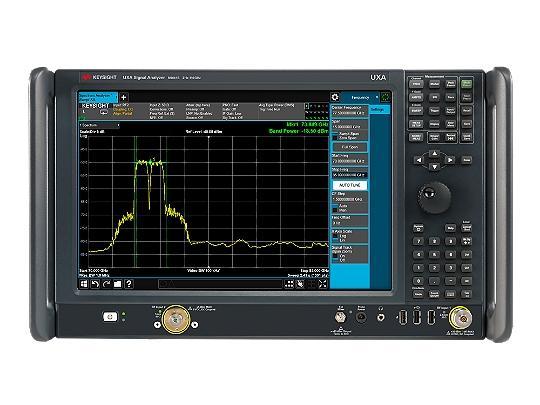Click the undo arrow icon
Viewport: 540px width, 405px height.
click(95, 284)
